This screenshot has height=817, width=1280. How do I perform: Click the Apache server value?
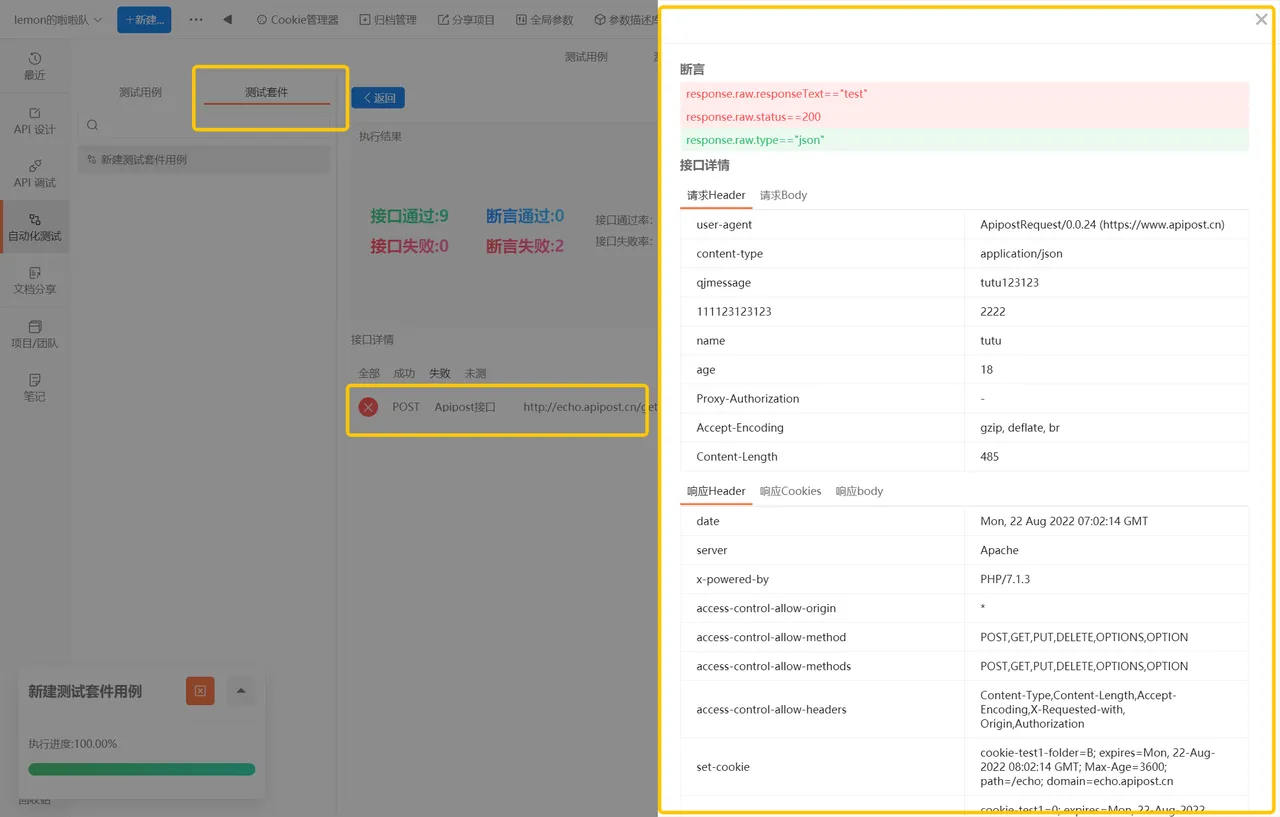click(999, 551)
